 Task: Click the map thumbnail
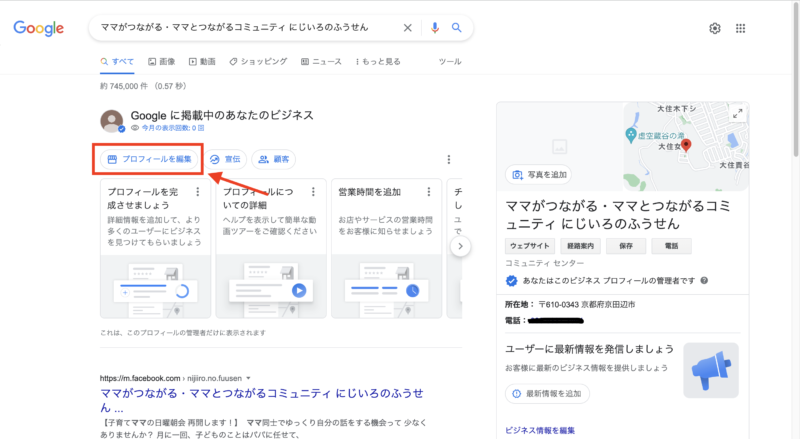(686, 147)
